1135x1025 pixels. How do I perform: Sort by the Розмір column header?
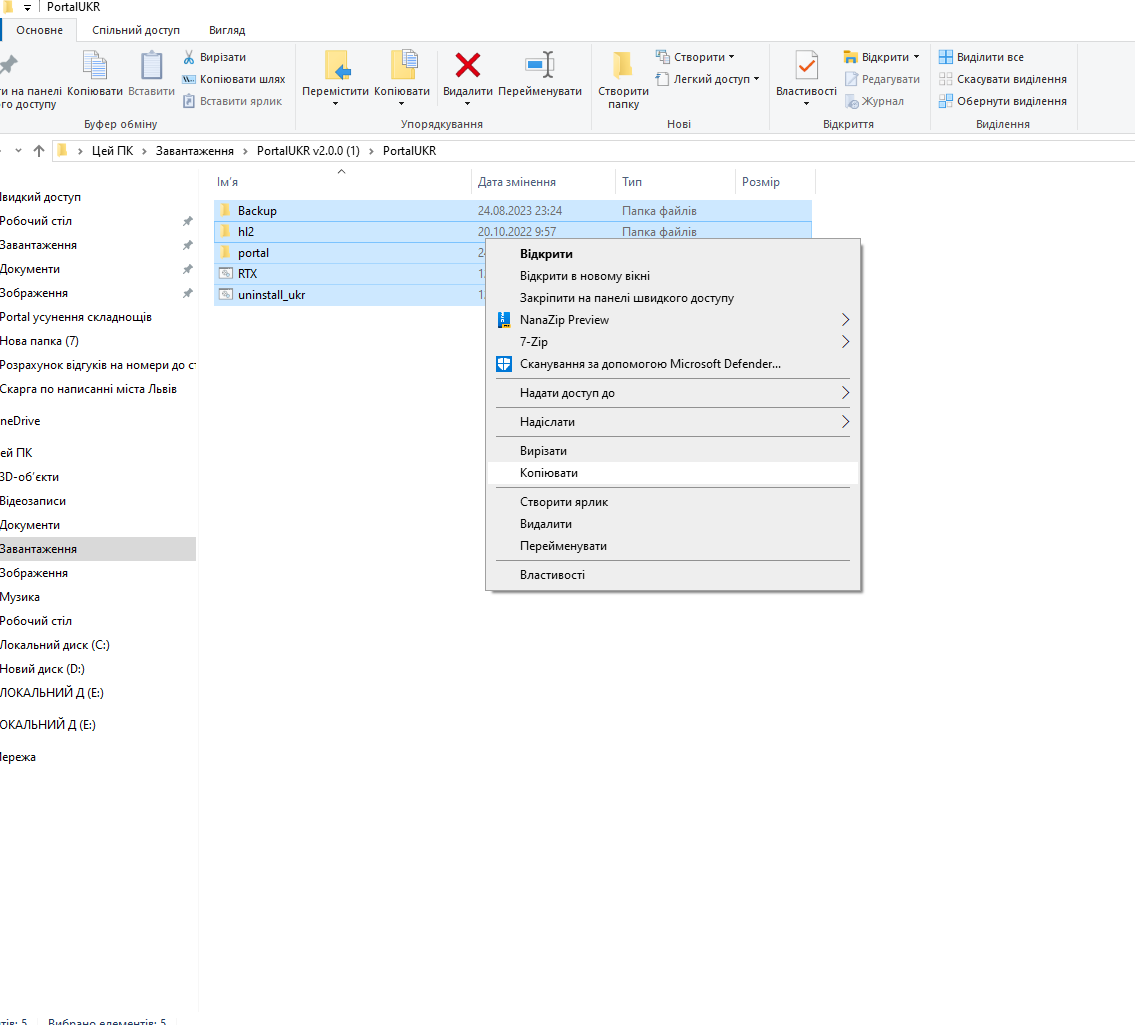point(775,182)
